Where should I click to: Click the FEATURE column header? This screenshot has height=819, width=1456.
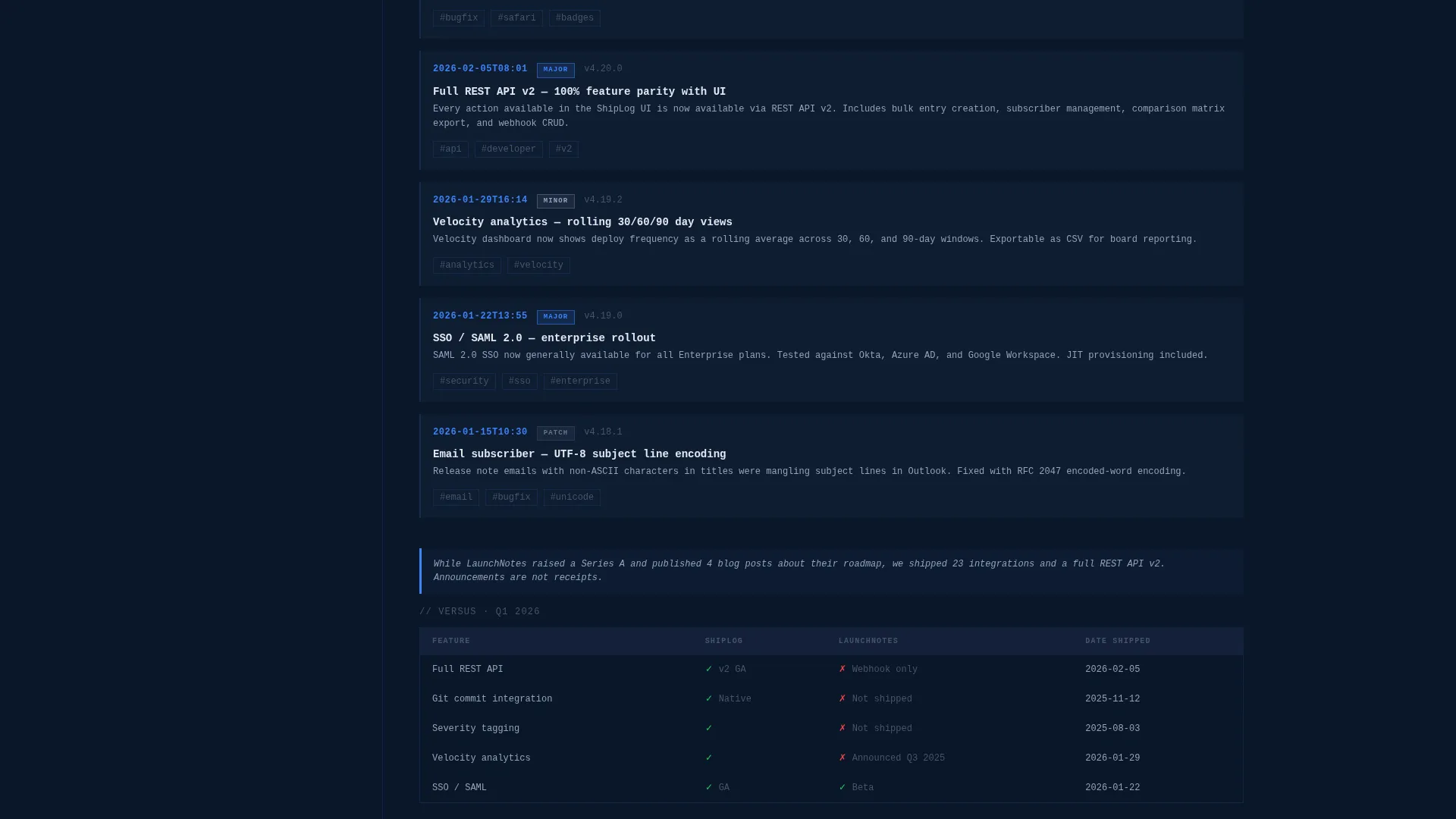coord(451,642)
